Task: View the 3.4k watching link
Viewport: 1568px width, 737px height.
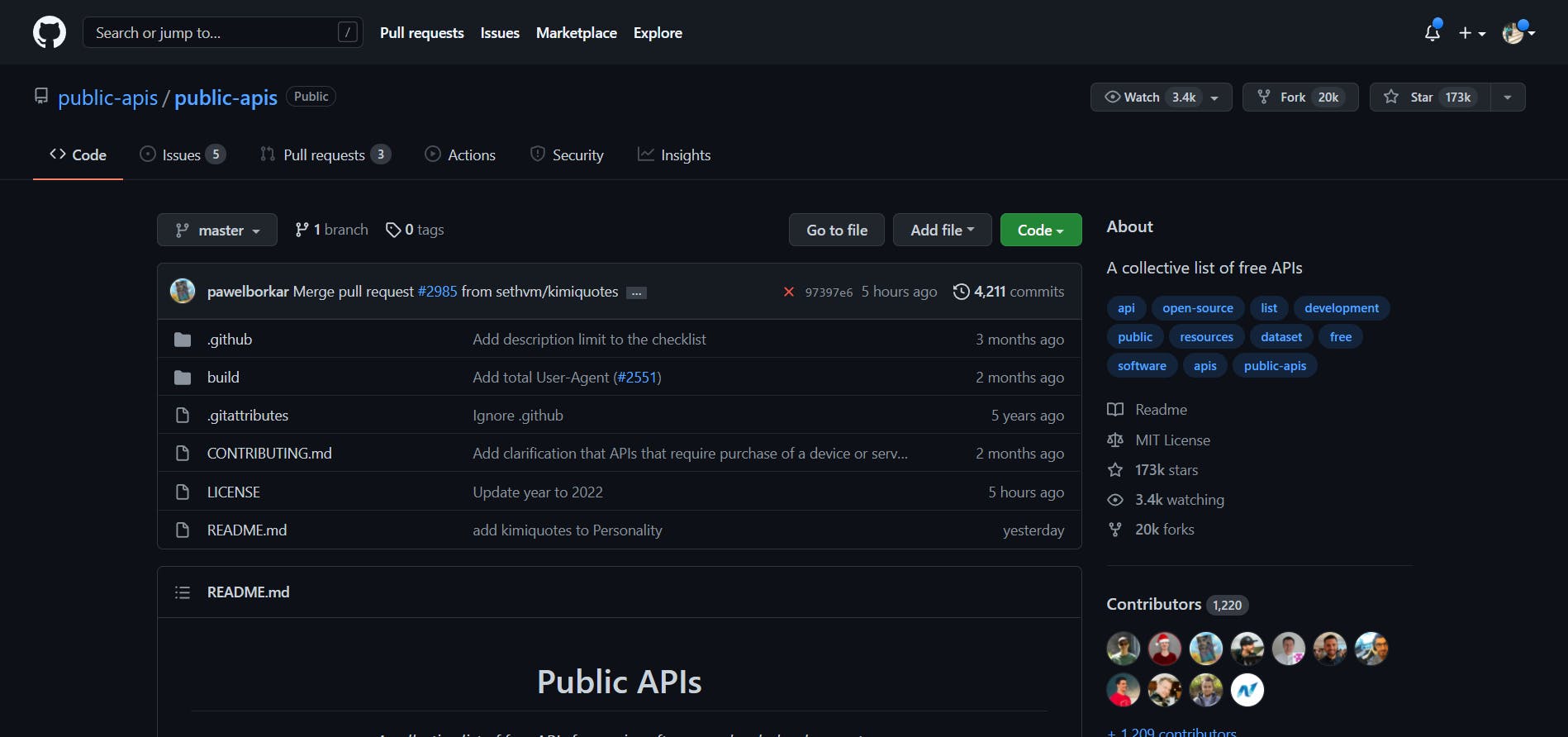Action: click(x=1166, y=500)
